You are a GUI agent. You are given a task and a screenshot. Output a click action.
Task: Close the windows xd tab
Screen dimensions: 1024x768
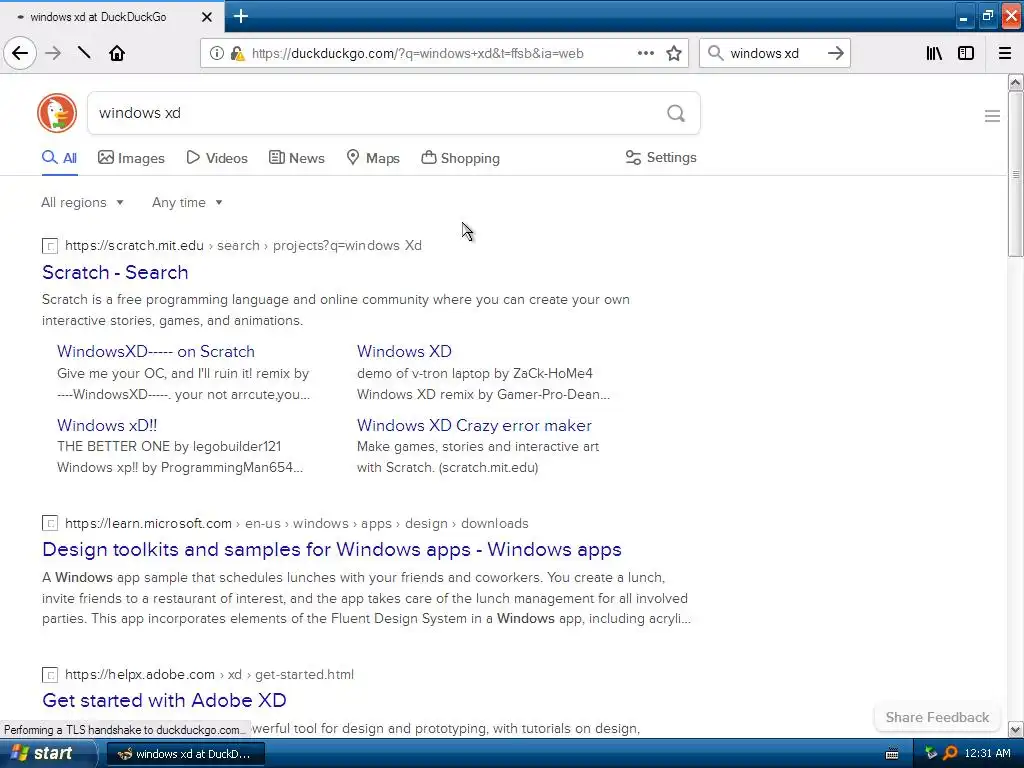click(206, 17)
